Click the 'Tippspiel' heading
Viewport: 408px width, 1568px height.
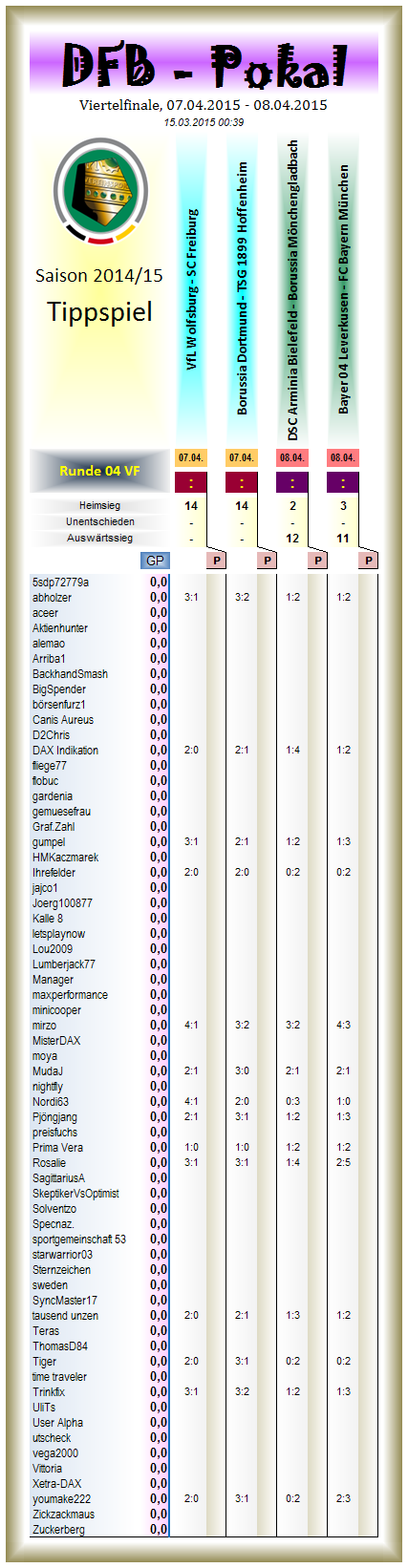coord(99,311)
